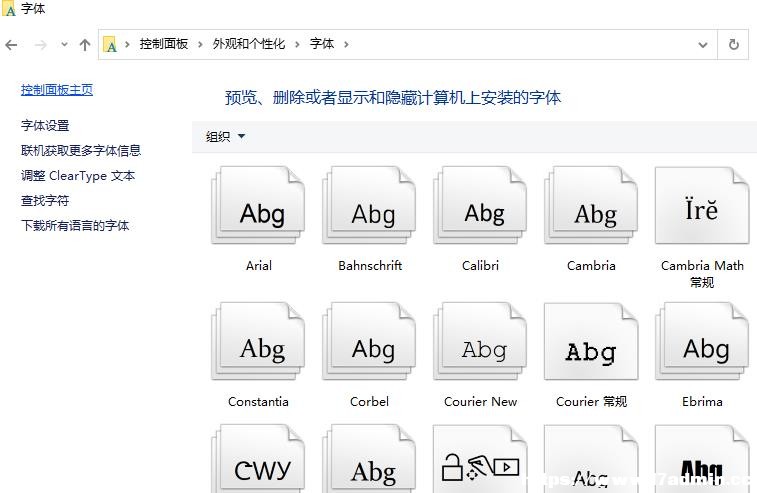Select the heavy black Abg font icon

(x=702, y=459)
